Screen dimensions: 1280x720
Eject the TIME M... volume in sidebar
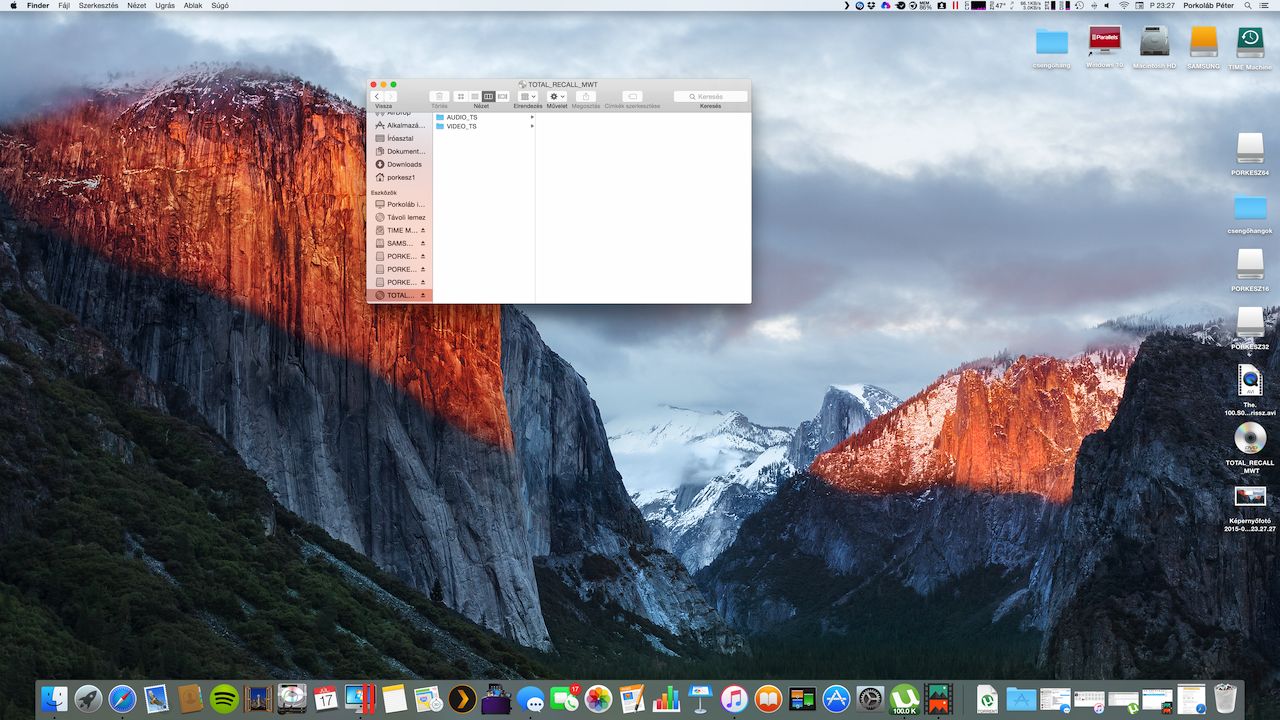coord(423,230)
